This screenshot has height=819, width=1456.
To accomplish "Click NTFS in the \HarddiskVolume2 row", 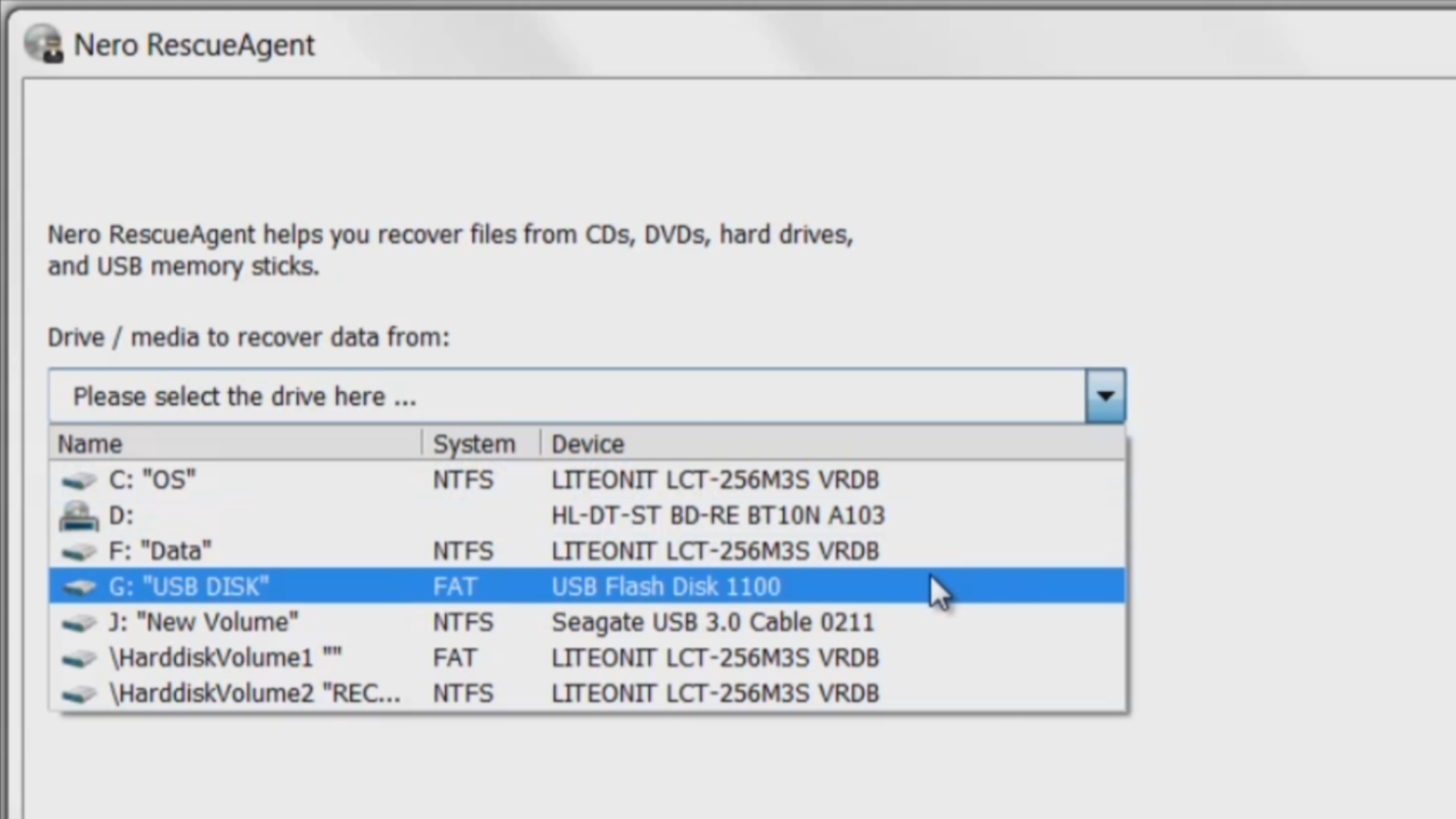I will click(x=463, y=693).
